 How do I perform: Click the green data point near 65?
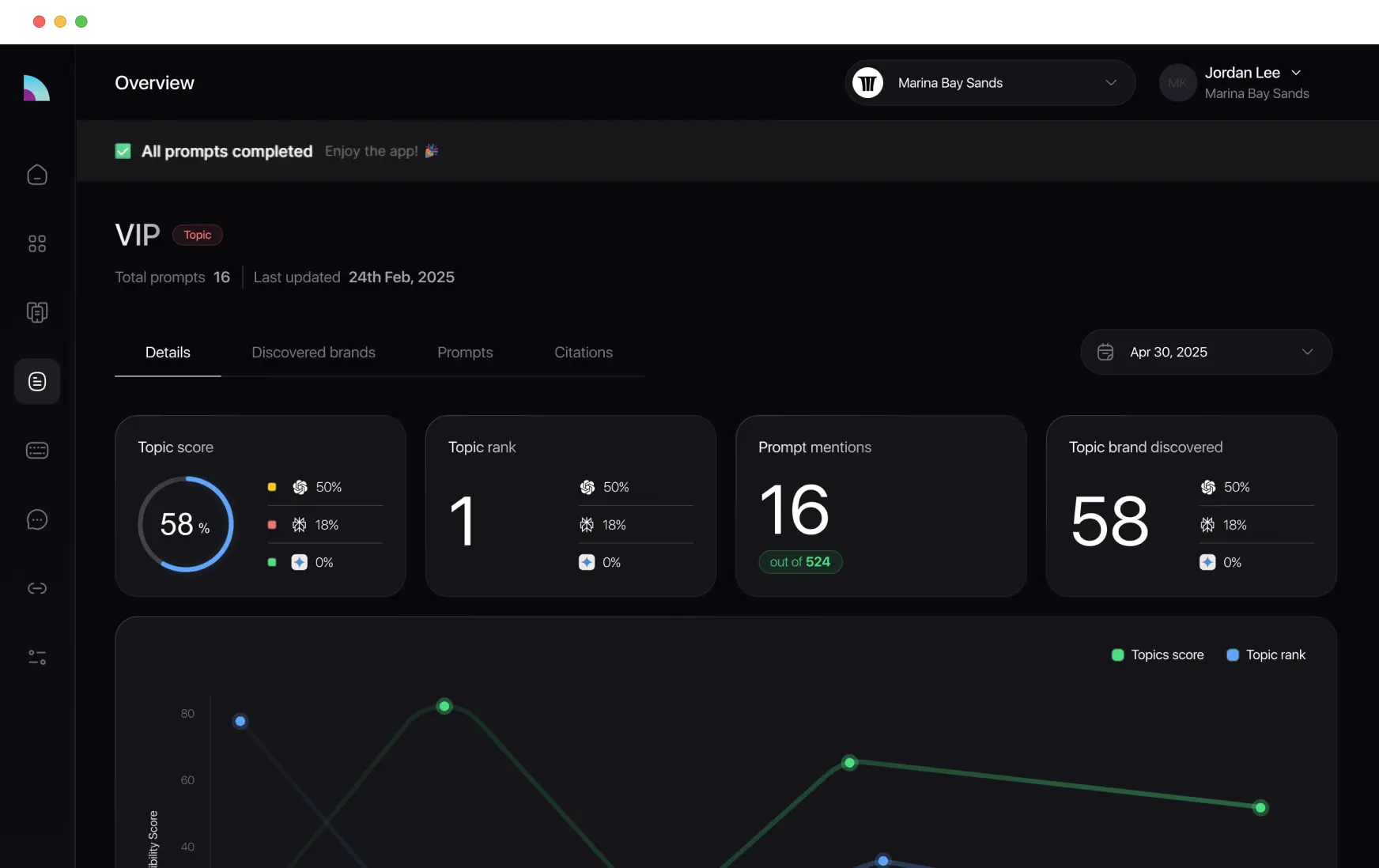click(x=849, y=763)
